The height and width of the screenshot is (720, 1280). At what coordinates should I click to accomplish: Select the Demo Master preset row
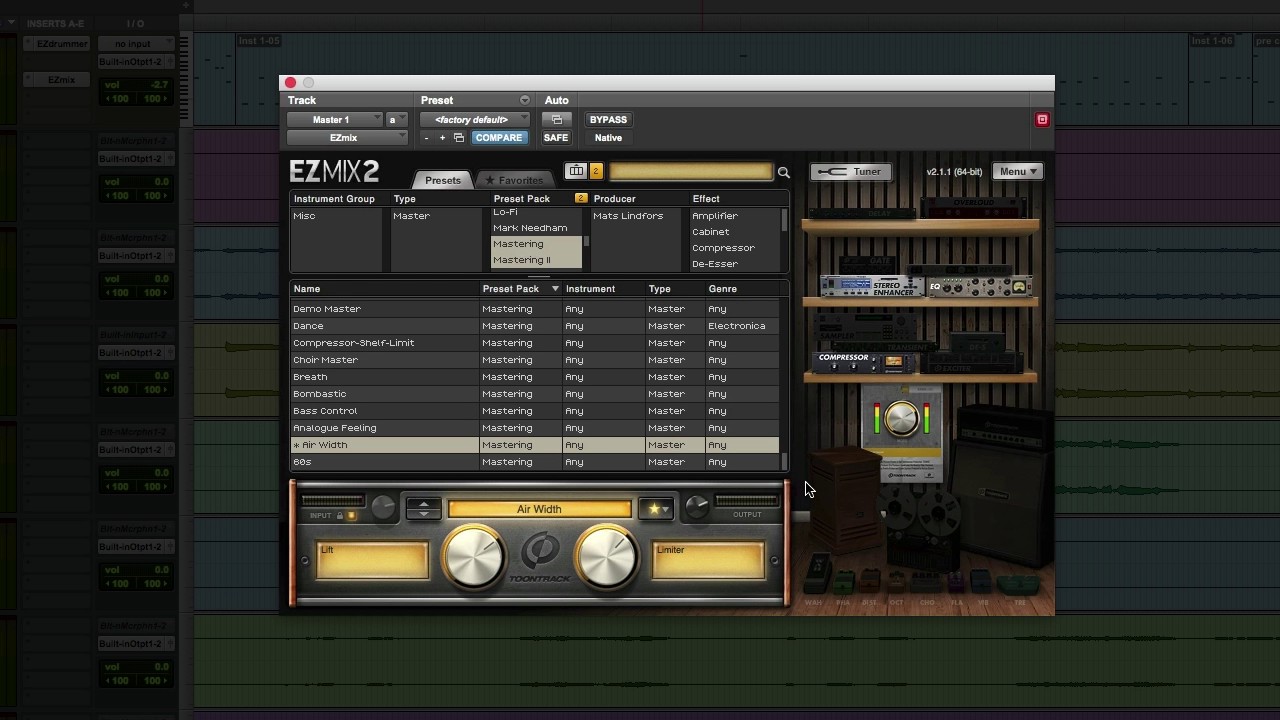tap(535, 309)
